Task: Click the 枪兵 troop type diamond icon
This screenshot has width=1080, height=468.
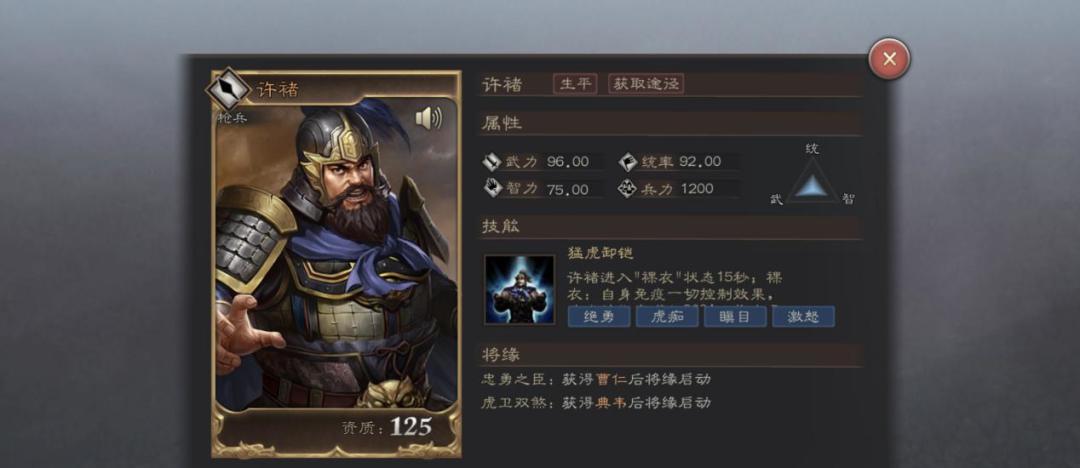Action: tap(227, 89)
